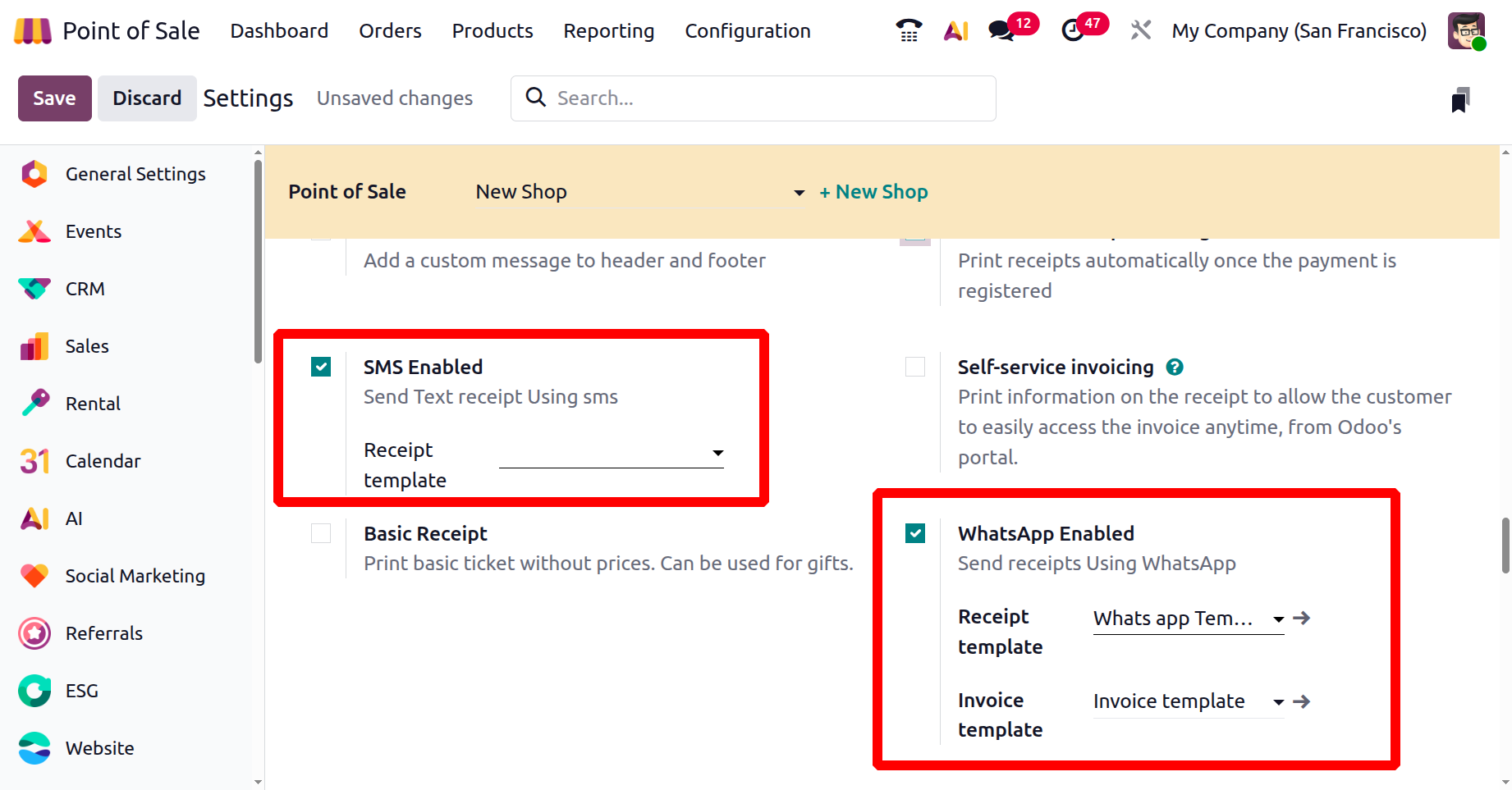Open the SMS Receipt template dropdown

point(612,453)
